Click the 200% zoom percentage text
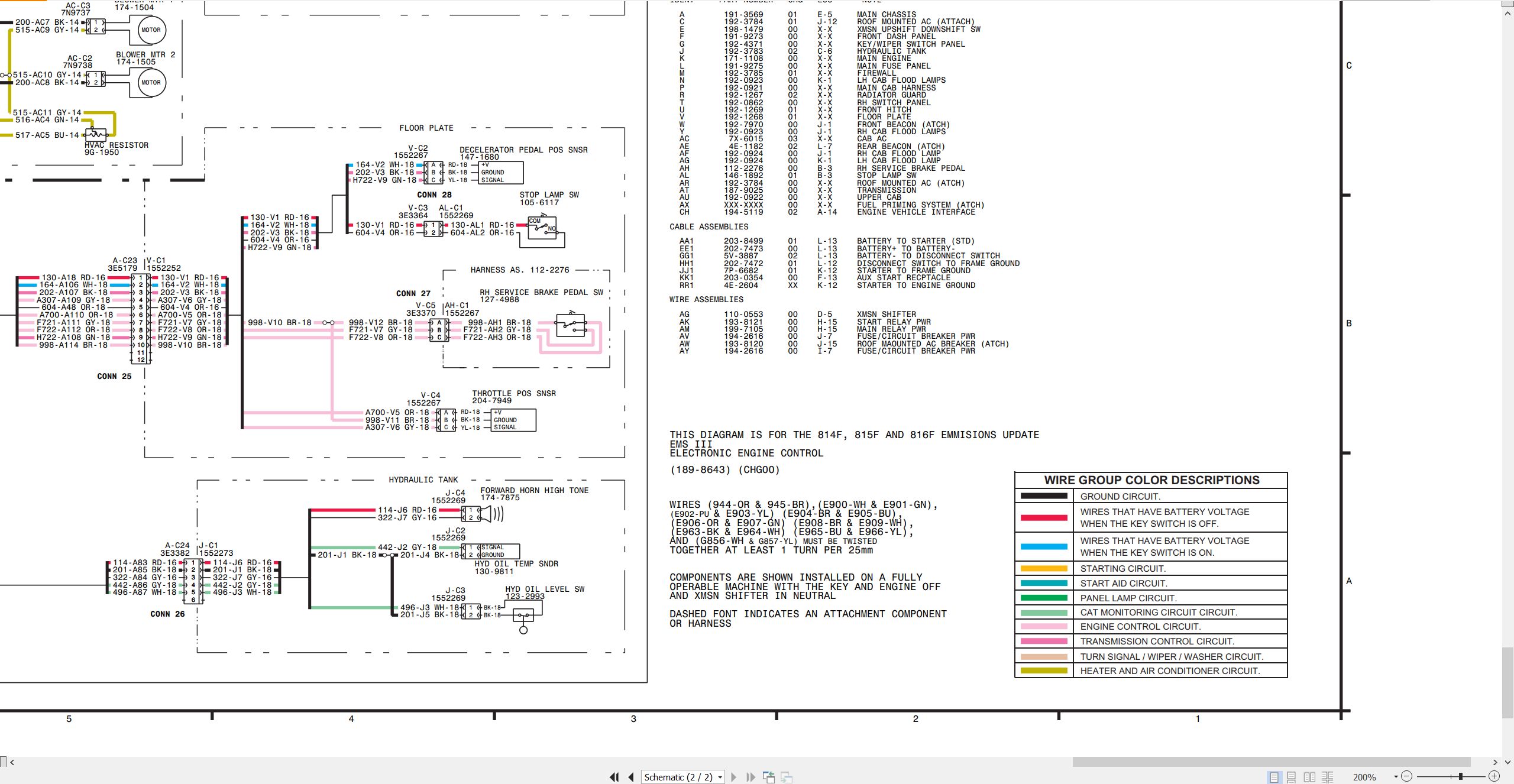Image resolution: width=1514 pixels, height=784 pixels. point(1364,777)
